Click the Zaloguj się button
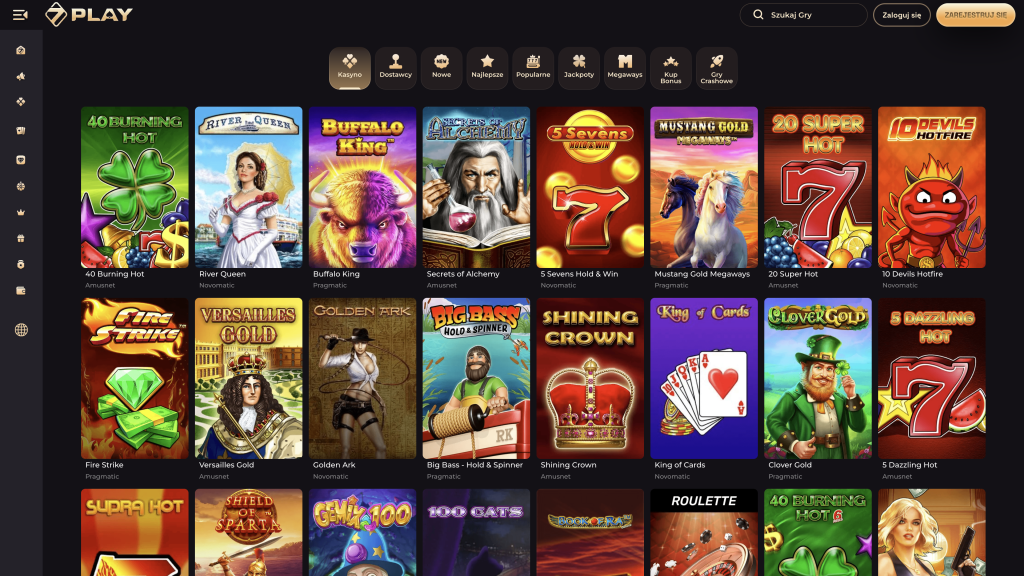Screen dimensions: 1024x576 [901, 14]
